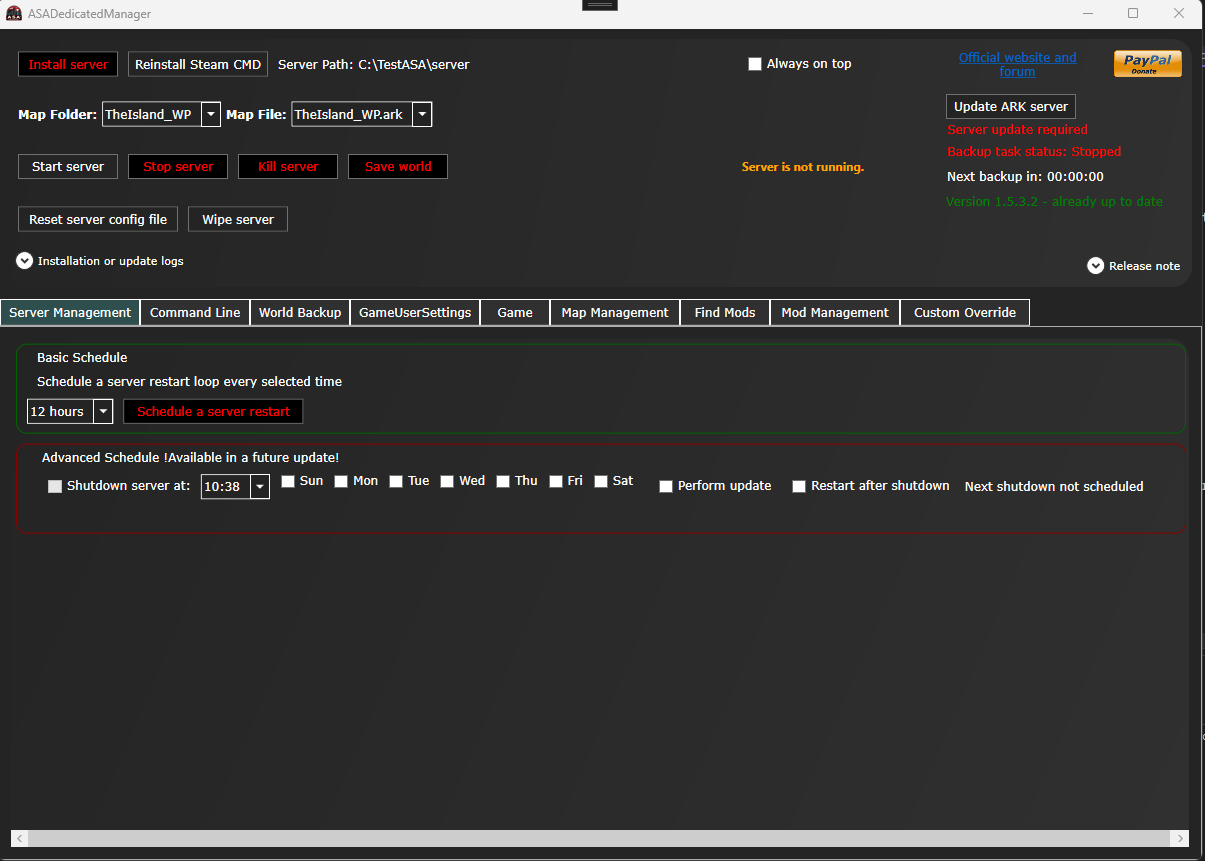
Task: Open the Mod Management tab
Action: 834,313
